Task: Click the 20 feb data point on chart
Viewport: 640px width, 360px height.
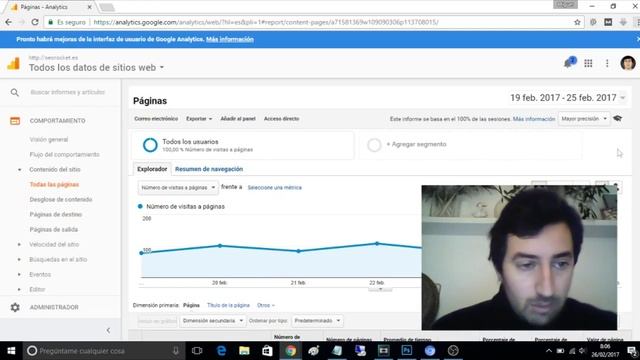Action: click(220, 246)
